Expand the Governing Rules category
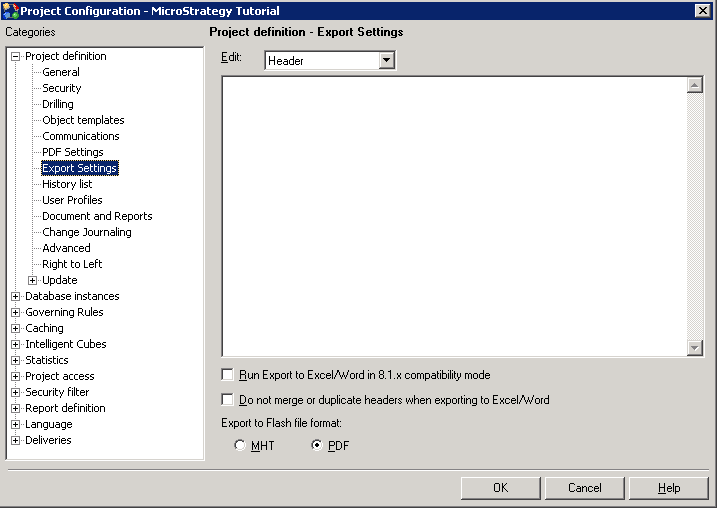Viewport: 718px width, 511px height. [x=16, y=313]
